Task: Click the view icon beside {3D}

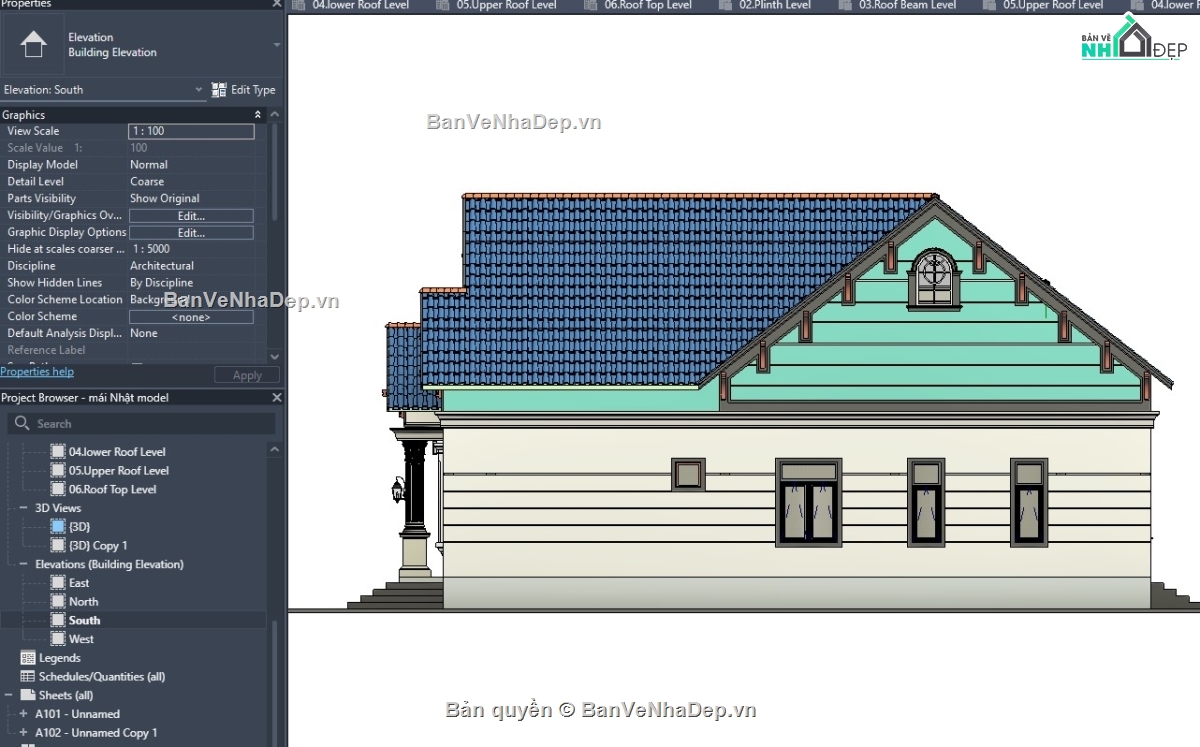Action: click(x=58, y=526)
